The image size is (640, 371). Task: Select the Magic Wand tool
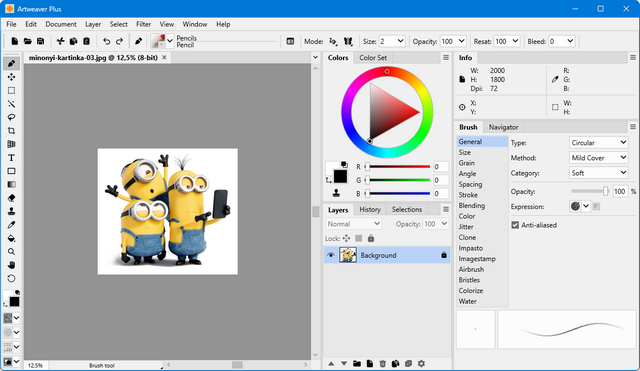11,104
